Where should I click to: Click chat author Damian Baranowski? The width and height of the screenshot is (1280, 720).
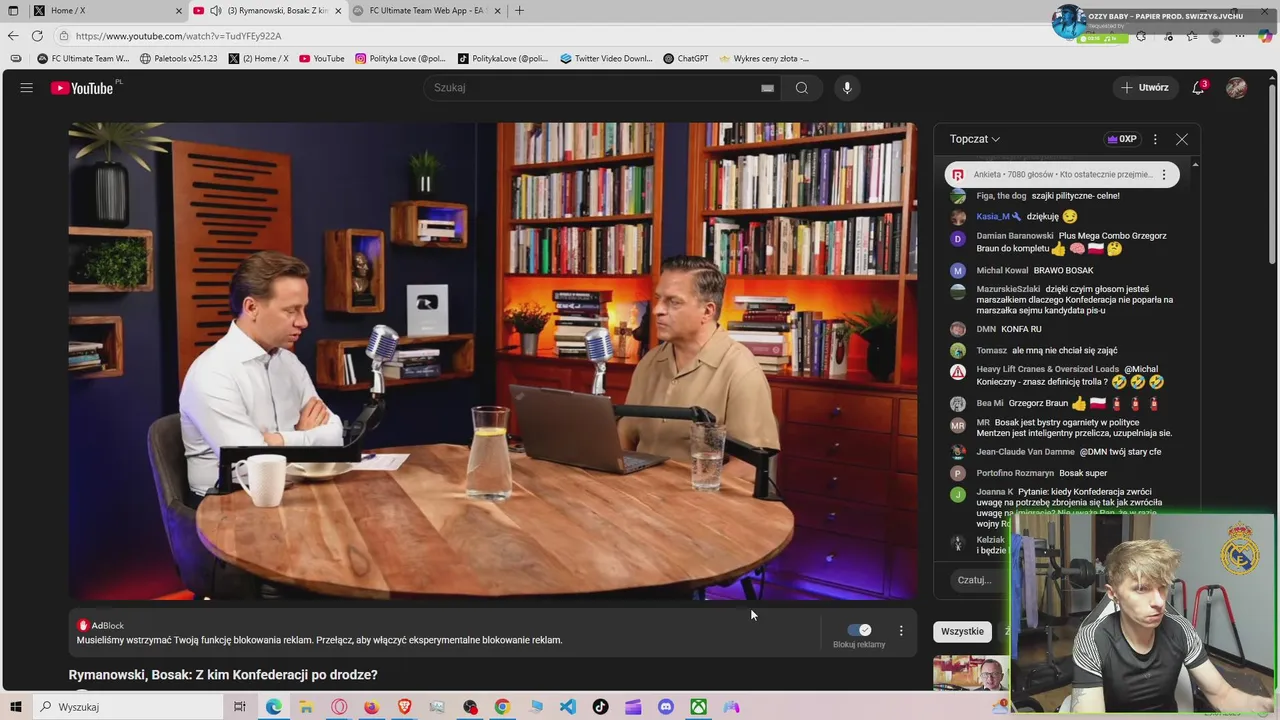1015,236
